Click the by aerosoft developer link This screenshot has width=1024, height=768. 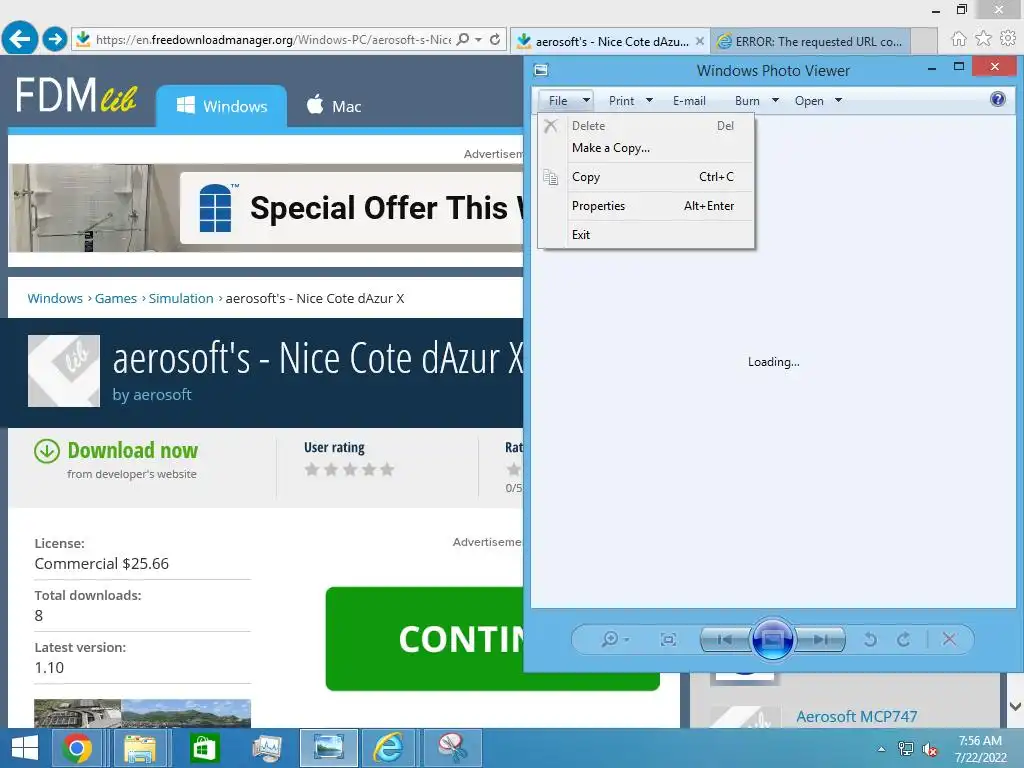pos(152,394)
